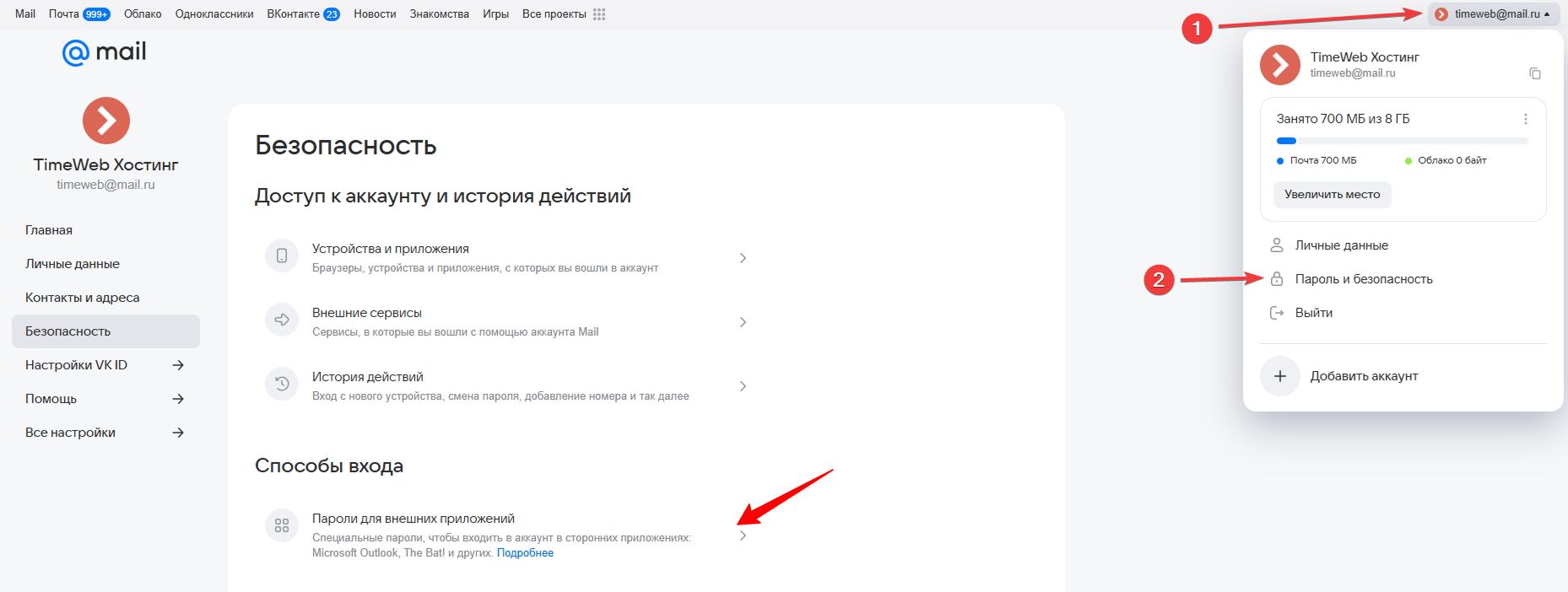Open Знакомства in the top bar
The height and width of the screenshot is (592, 1568).
[x=440, y=14]
